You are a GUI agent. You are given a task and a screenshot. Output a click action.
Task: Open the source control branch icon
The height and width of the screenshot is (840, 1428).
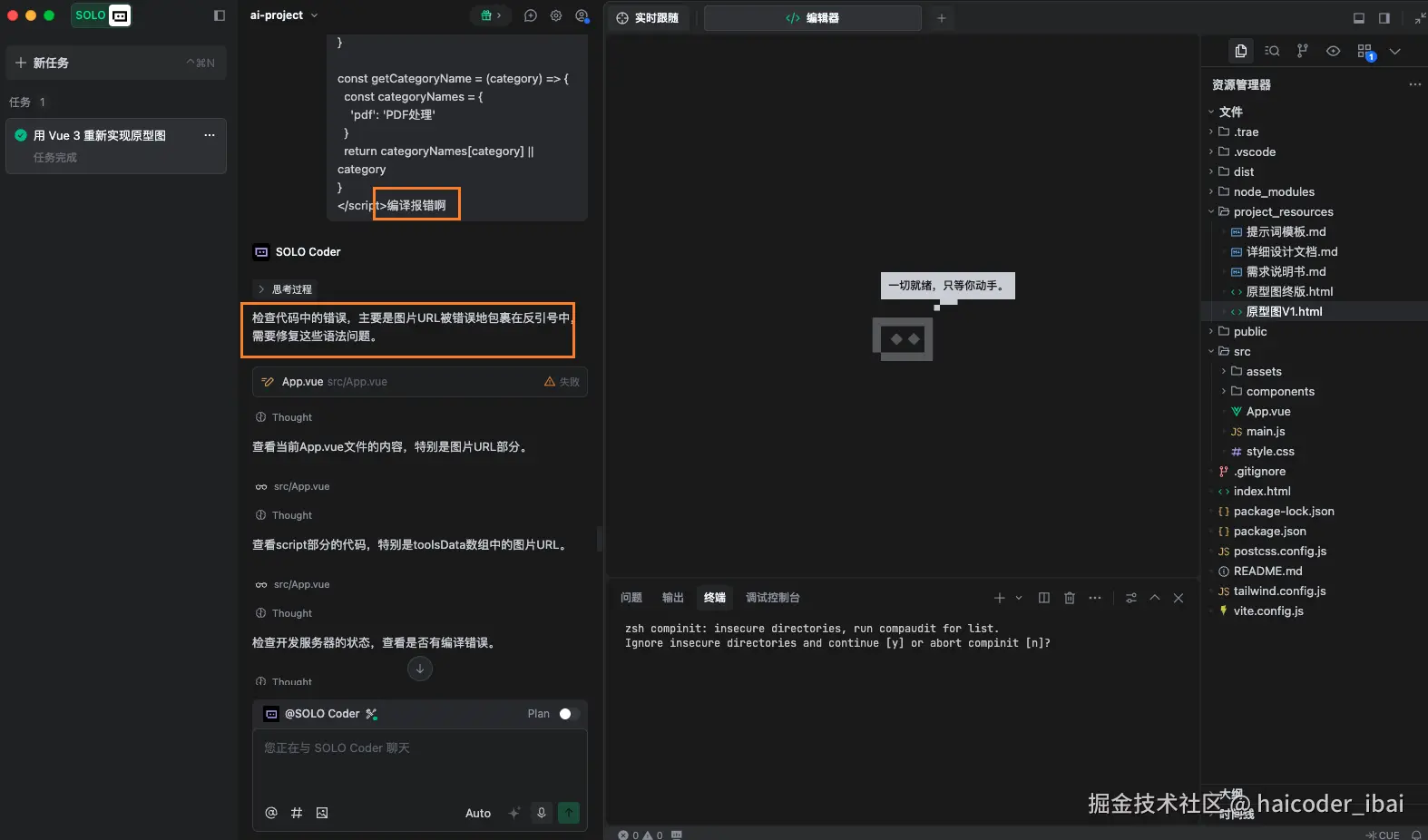1303,51
